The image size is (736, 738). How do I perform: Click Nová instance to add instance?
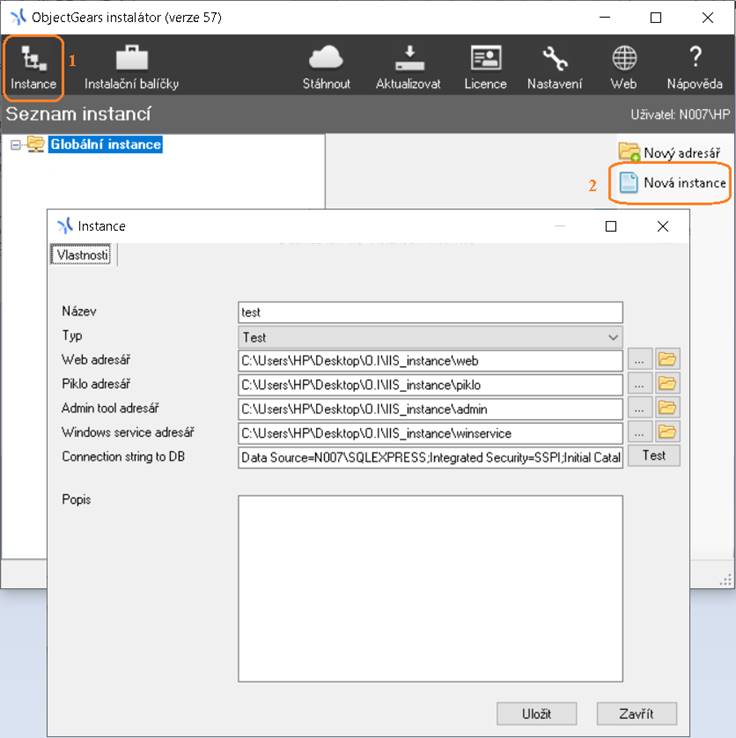[672, 183]
